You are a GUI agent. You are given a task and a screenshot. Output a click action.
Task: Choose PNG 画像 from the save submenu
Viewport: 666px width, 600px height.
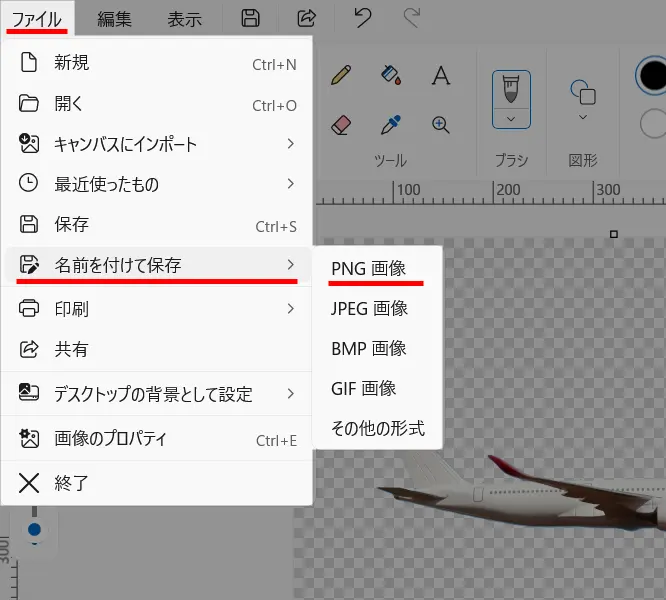coord(369,267)
